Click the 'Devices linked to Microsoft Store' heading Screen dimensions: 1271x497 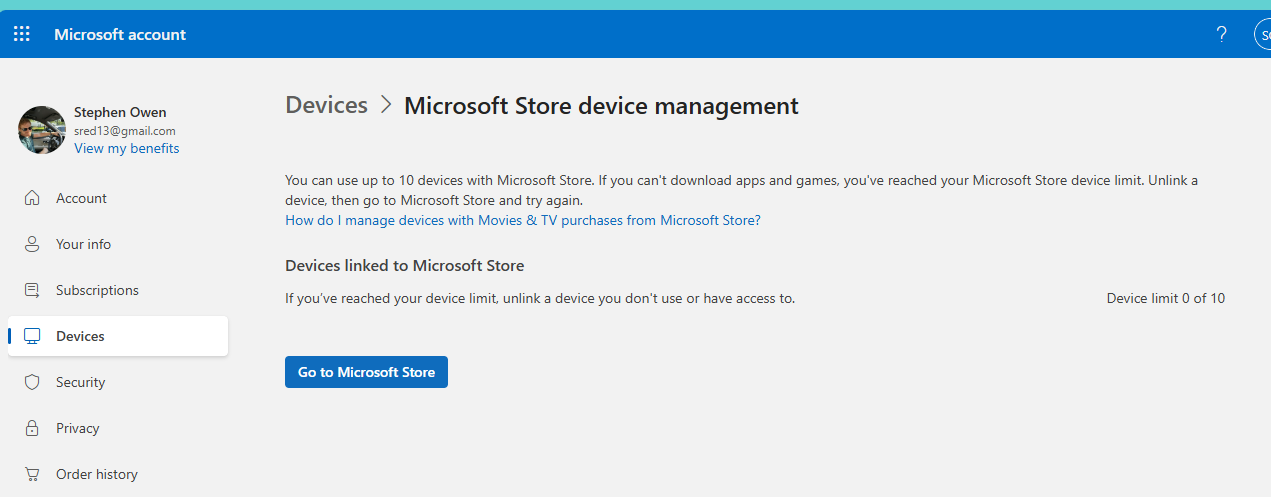pos(405,265)
